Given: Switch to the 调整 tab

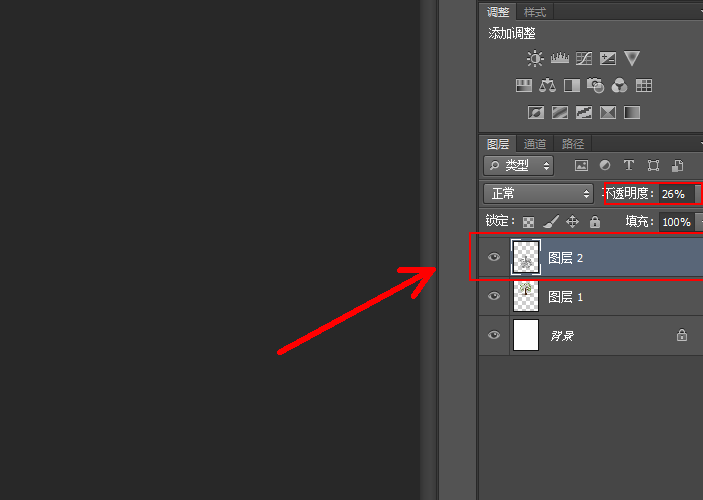Looking at the screenshot, I should (498, 12).
